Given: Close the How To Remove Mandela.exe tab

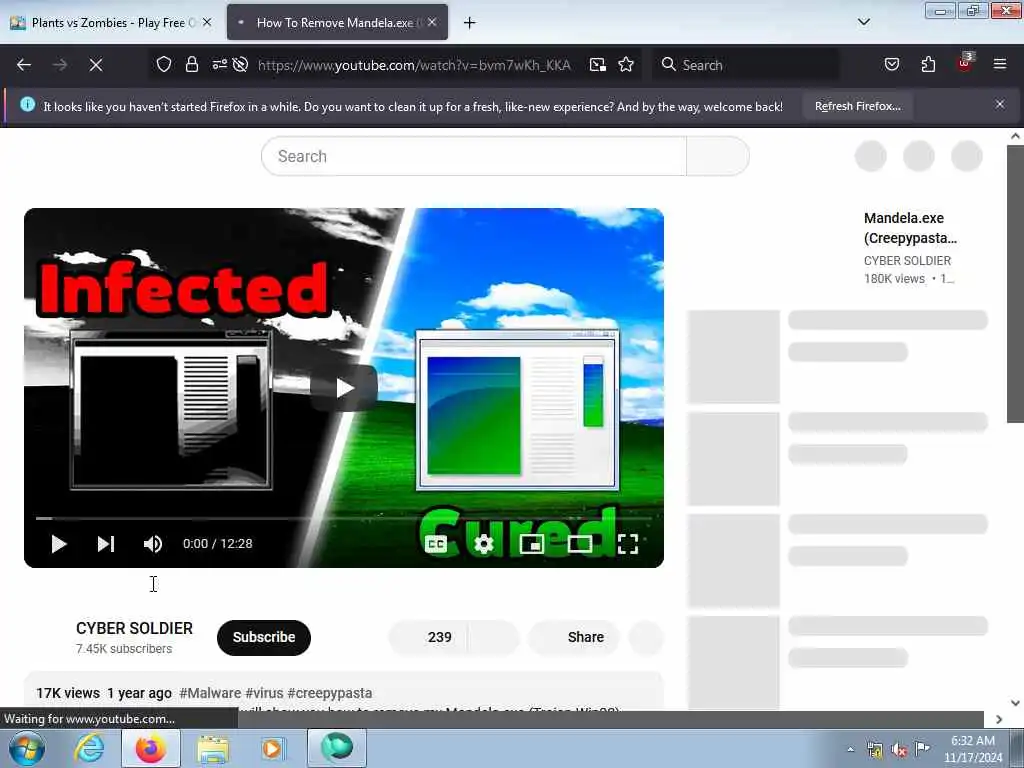Looking at the screenshot, I should pos(432,22).
